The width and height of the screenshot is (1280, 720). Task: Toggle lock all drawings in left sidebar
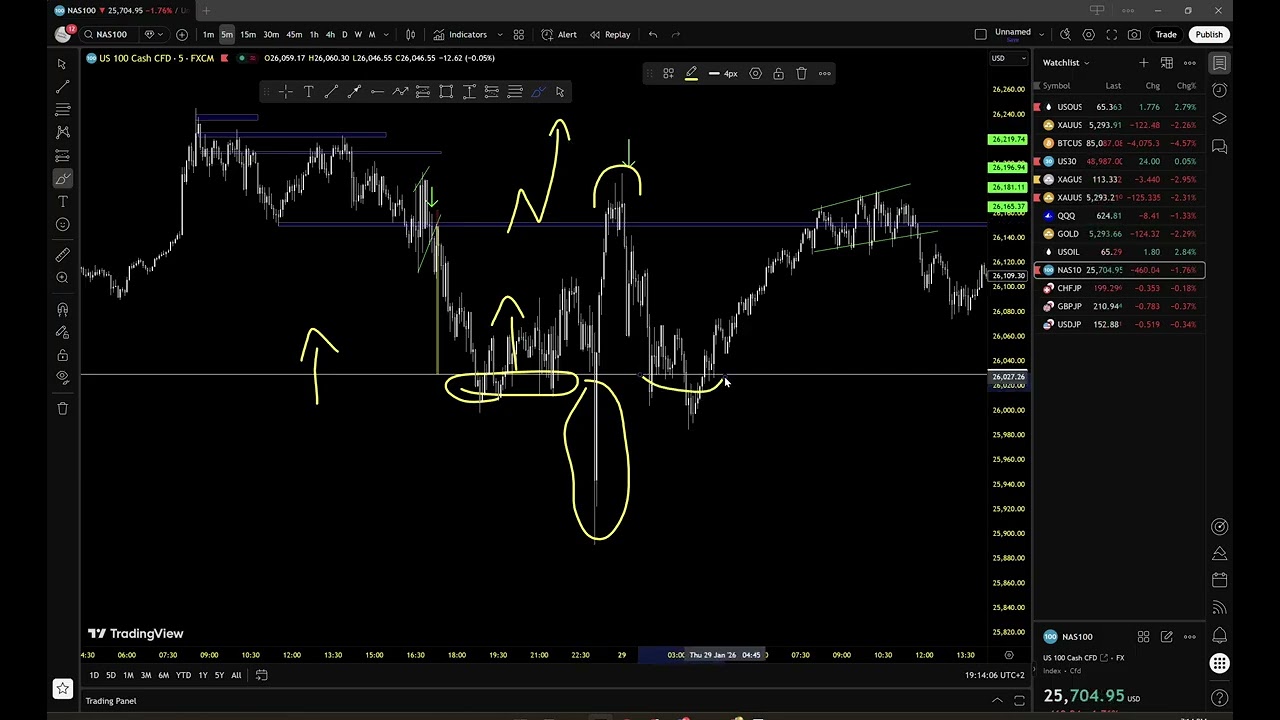click(62, 355)
